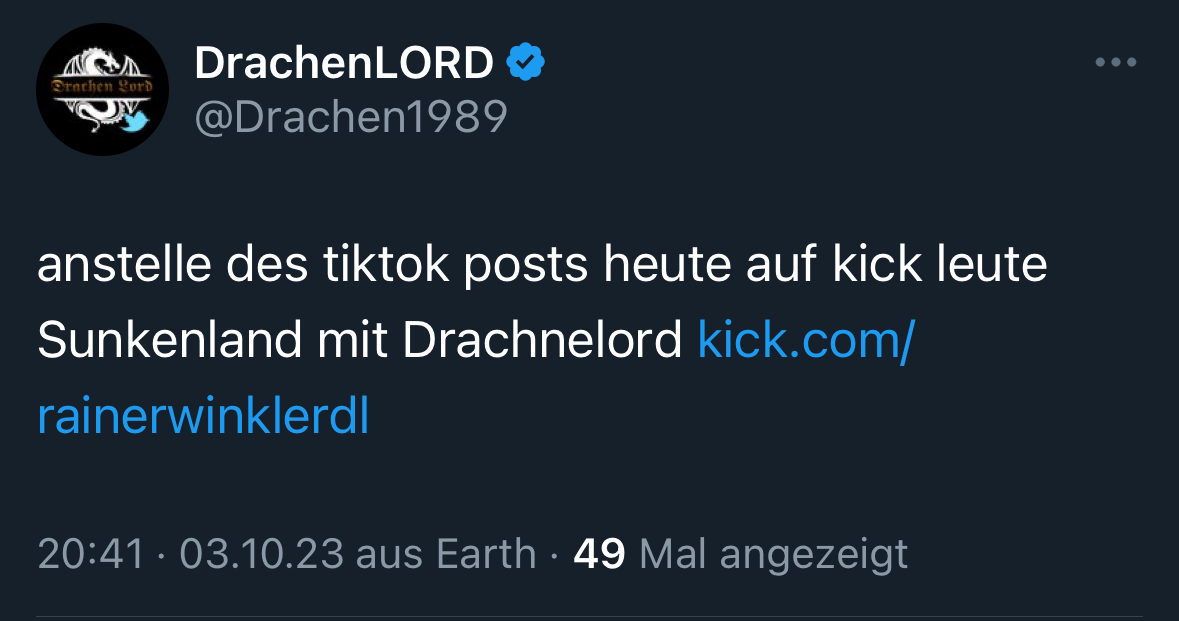Click the word Drachnelord in tweet text
The height and width of the screenshot is (621, 1179).
tap(541, 340)
